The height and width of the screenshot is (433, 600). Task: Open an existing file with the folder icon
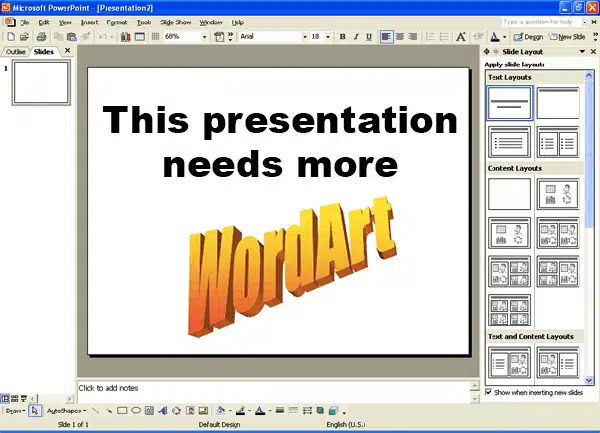pos(24,37)
